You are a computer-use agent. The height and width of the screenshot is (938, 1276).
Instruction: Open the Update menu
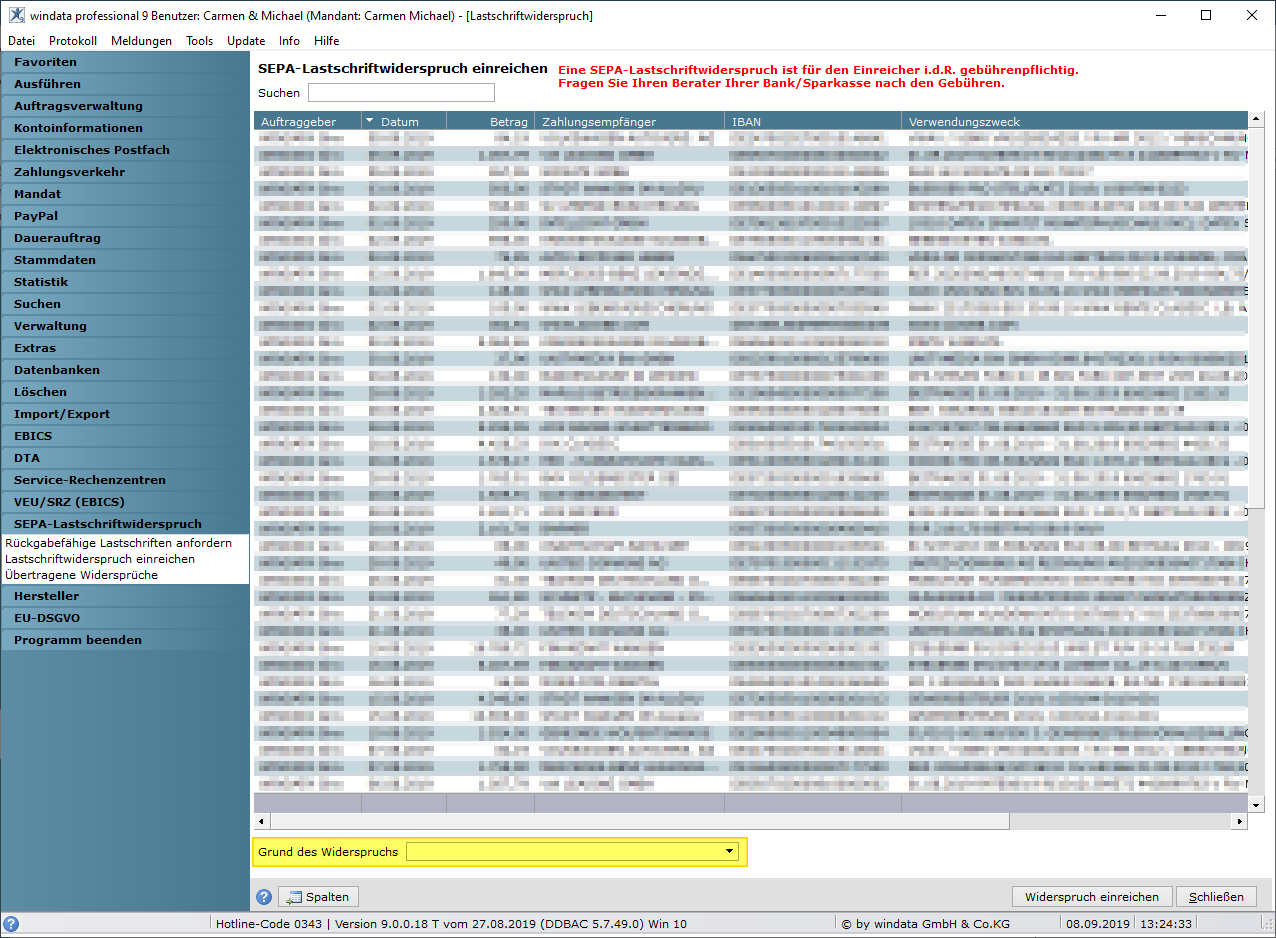click(246, 41)
